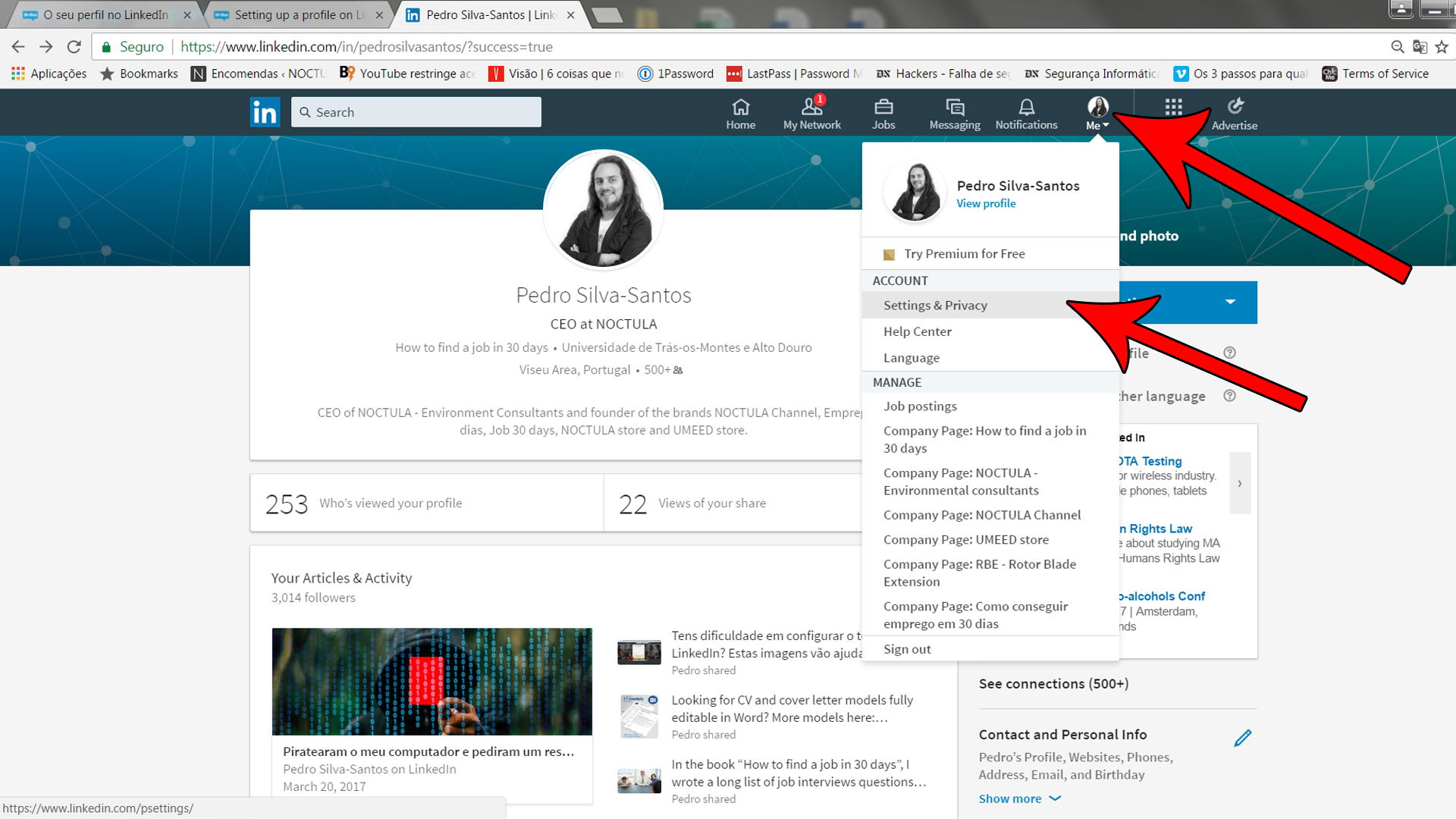Open Company Page: NOCTULA Channel
This screenshot has height=819, width=1456.
coord(990,515)
